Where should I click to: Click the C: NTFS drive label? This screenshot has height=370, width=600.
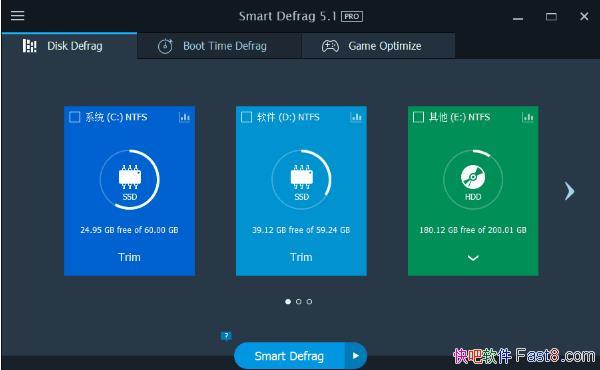click(x=116, y=117)
